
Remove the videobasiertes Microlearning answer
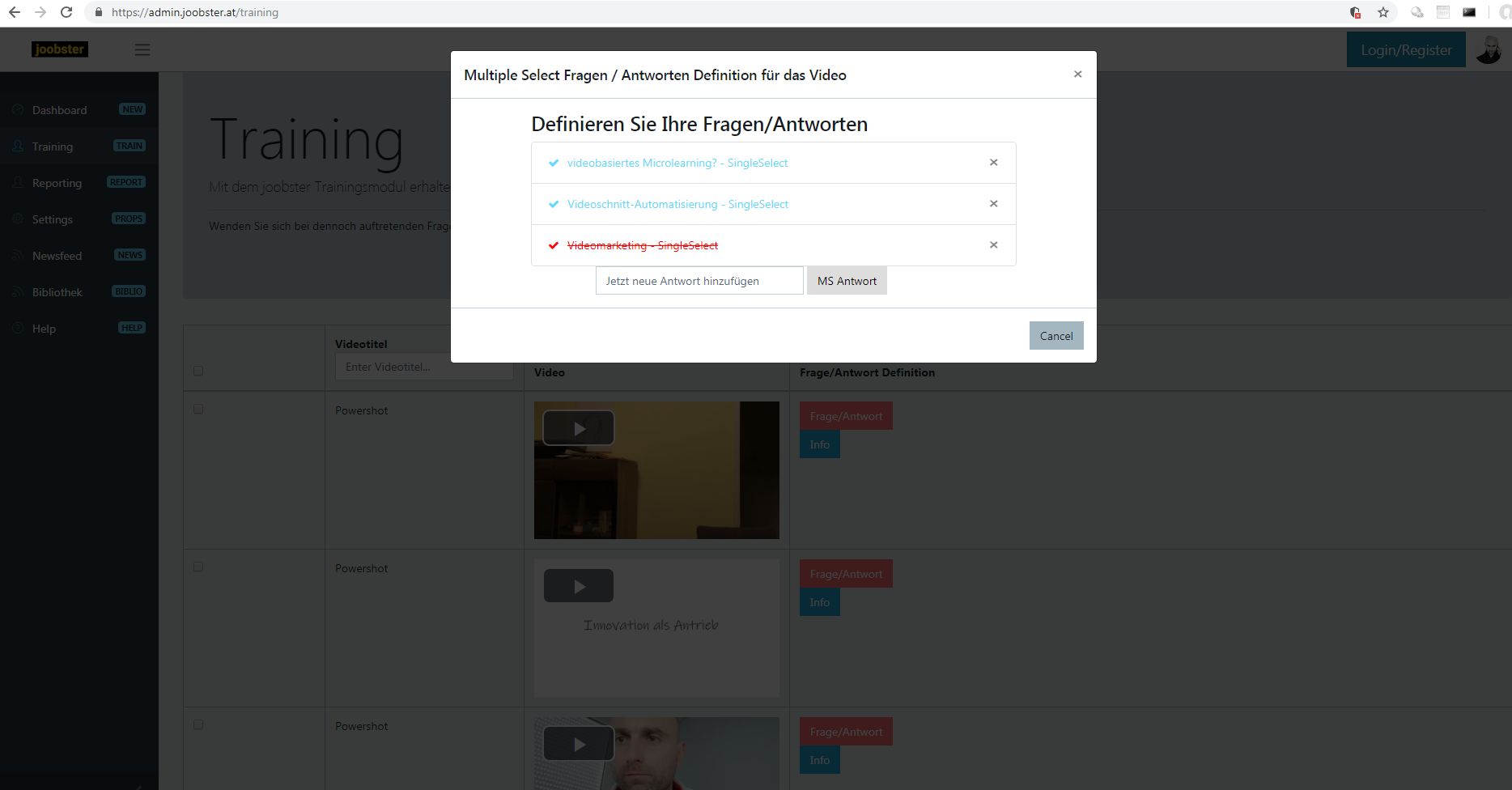coord(993,163)
